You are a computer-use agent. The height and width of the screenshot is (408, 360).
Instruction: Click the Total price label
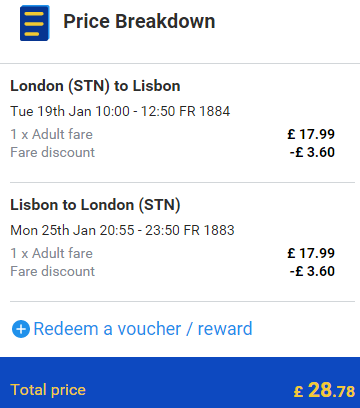click(48, 390)
